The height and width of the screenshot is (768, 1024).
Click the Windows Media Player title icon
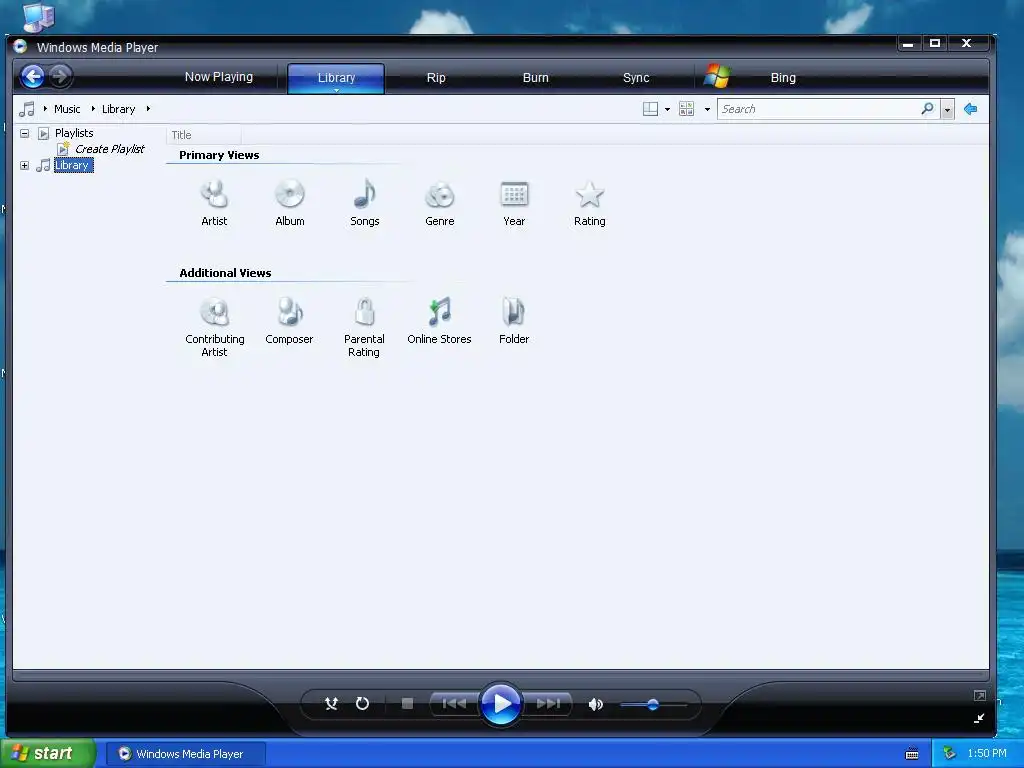click(x=20, y=46)
